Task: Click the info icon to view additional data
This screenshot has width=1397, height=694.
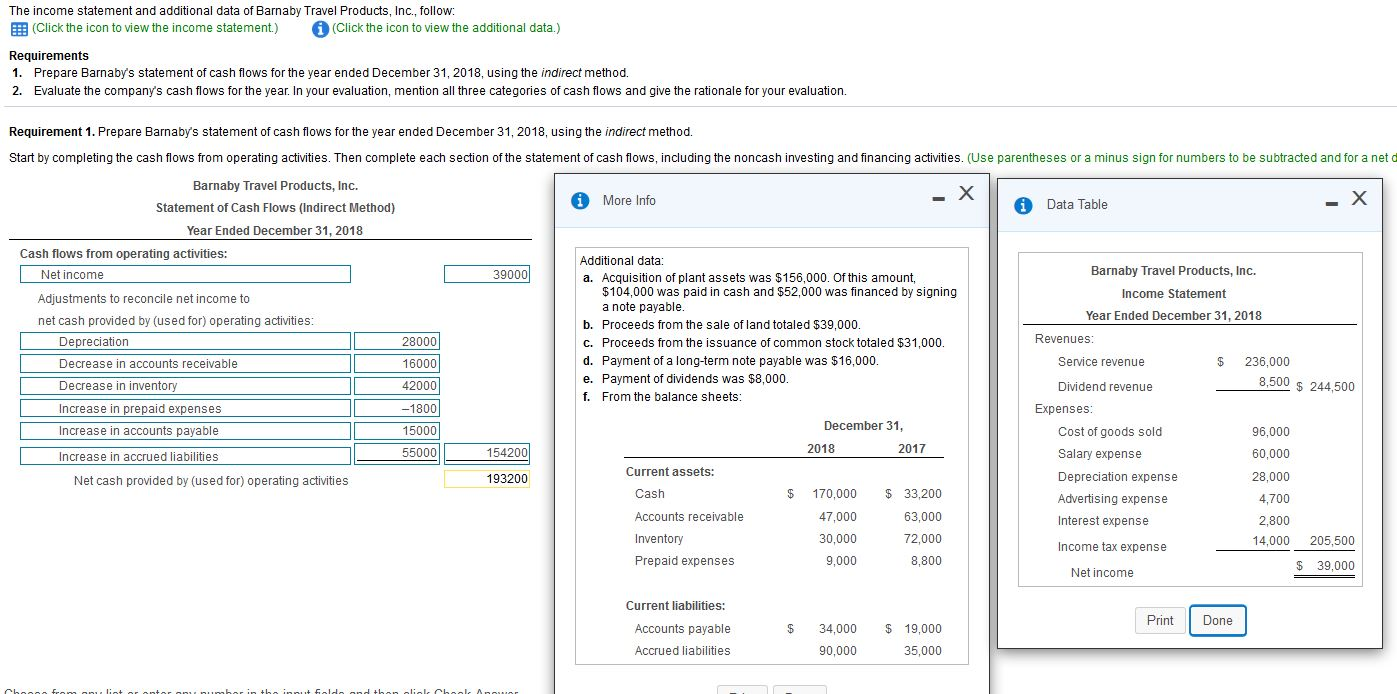Action: (320, 30)
